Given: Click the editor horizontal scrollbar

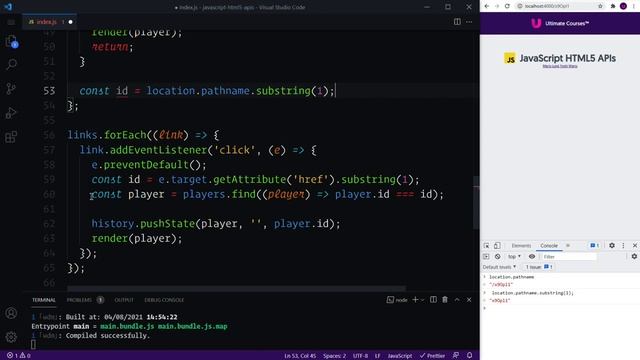Looking at the screenshot, I should [x=236, y=289].
